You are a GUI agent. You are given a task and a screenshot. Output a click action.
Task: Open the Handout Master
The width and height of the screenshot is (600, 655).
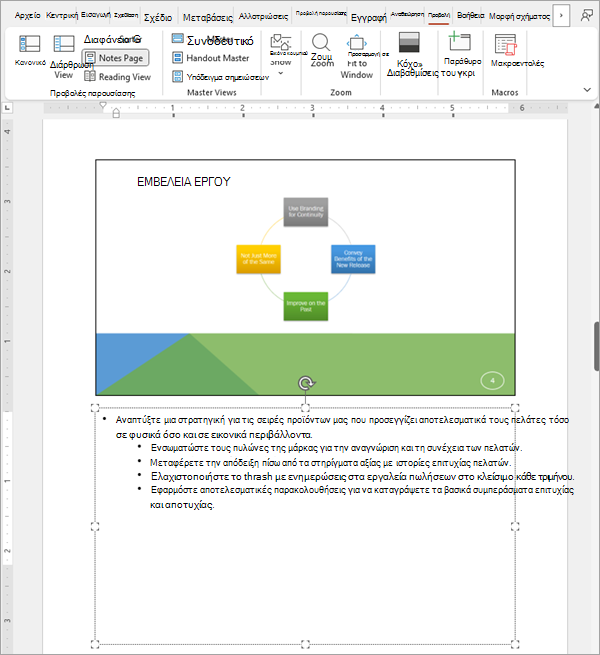[211, 58]
